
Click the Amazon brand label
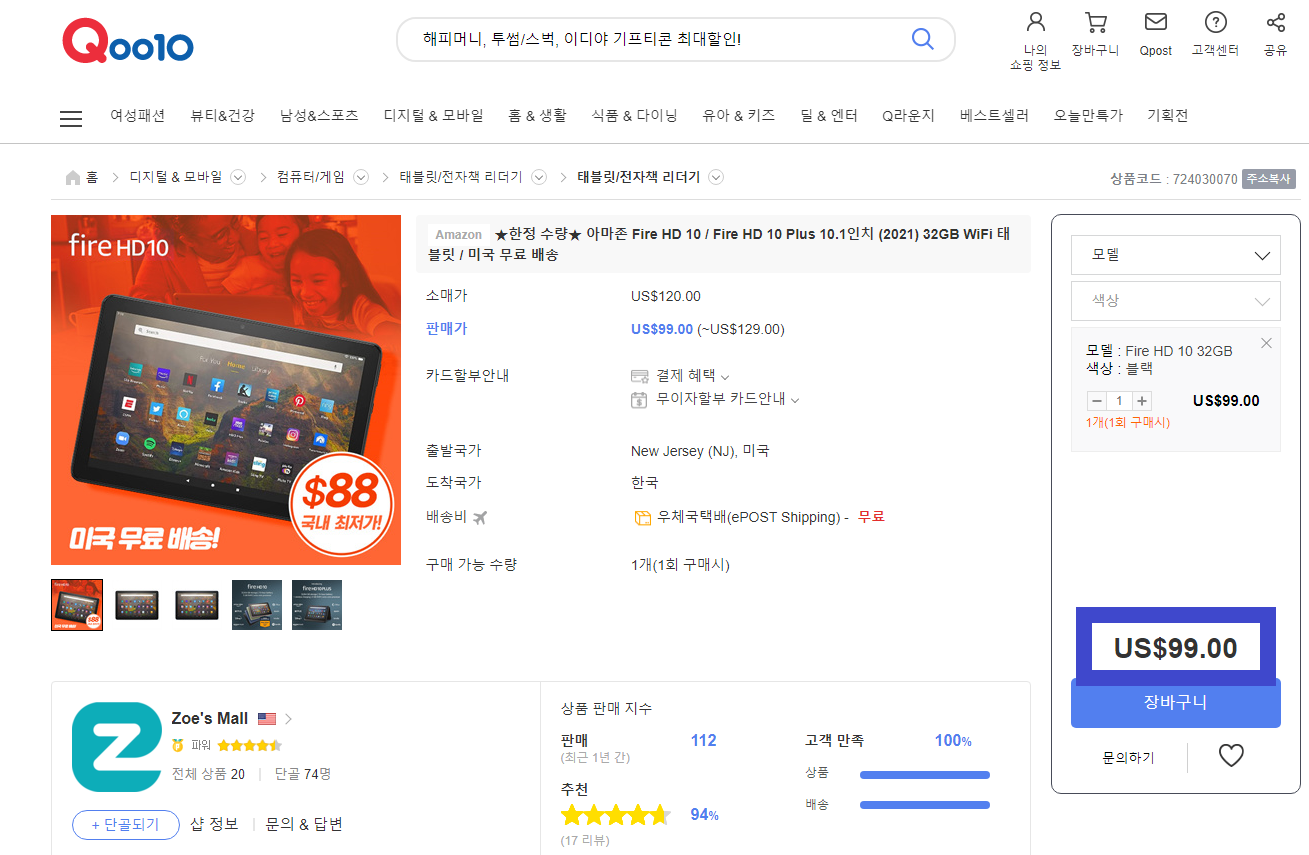[459, 234]
